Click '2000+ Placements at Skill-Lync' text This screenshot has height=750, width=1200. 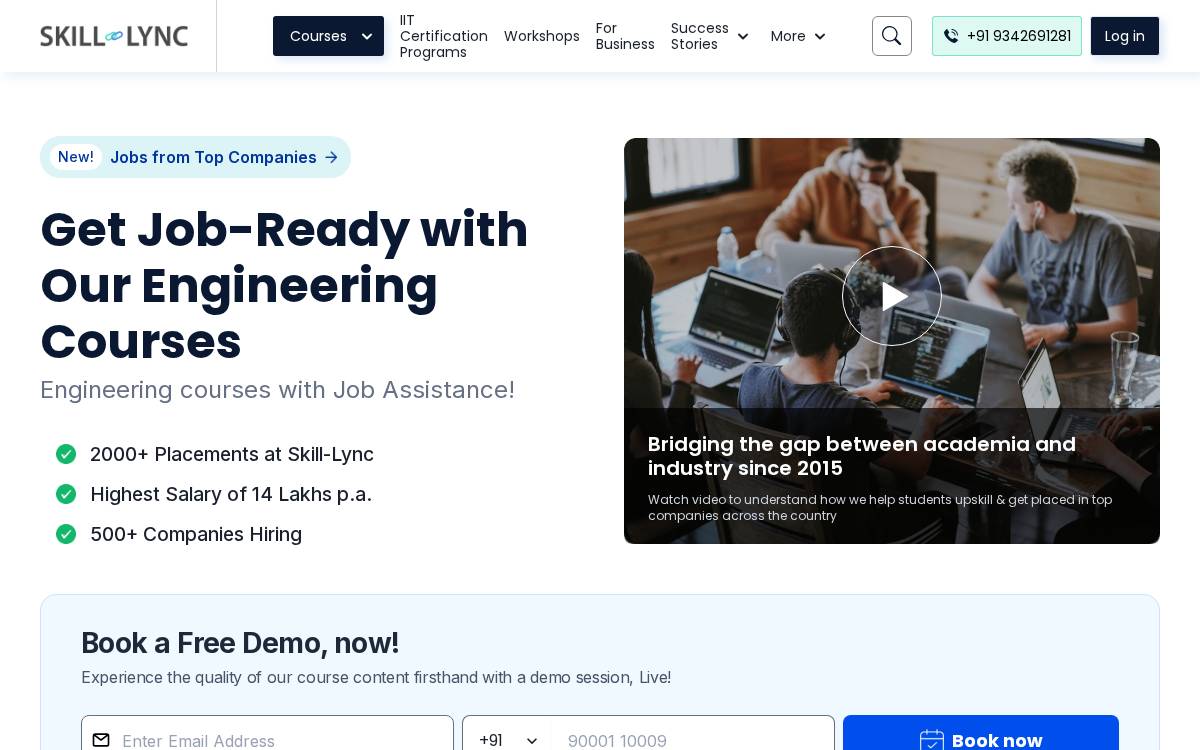coord(232,454)
